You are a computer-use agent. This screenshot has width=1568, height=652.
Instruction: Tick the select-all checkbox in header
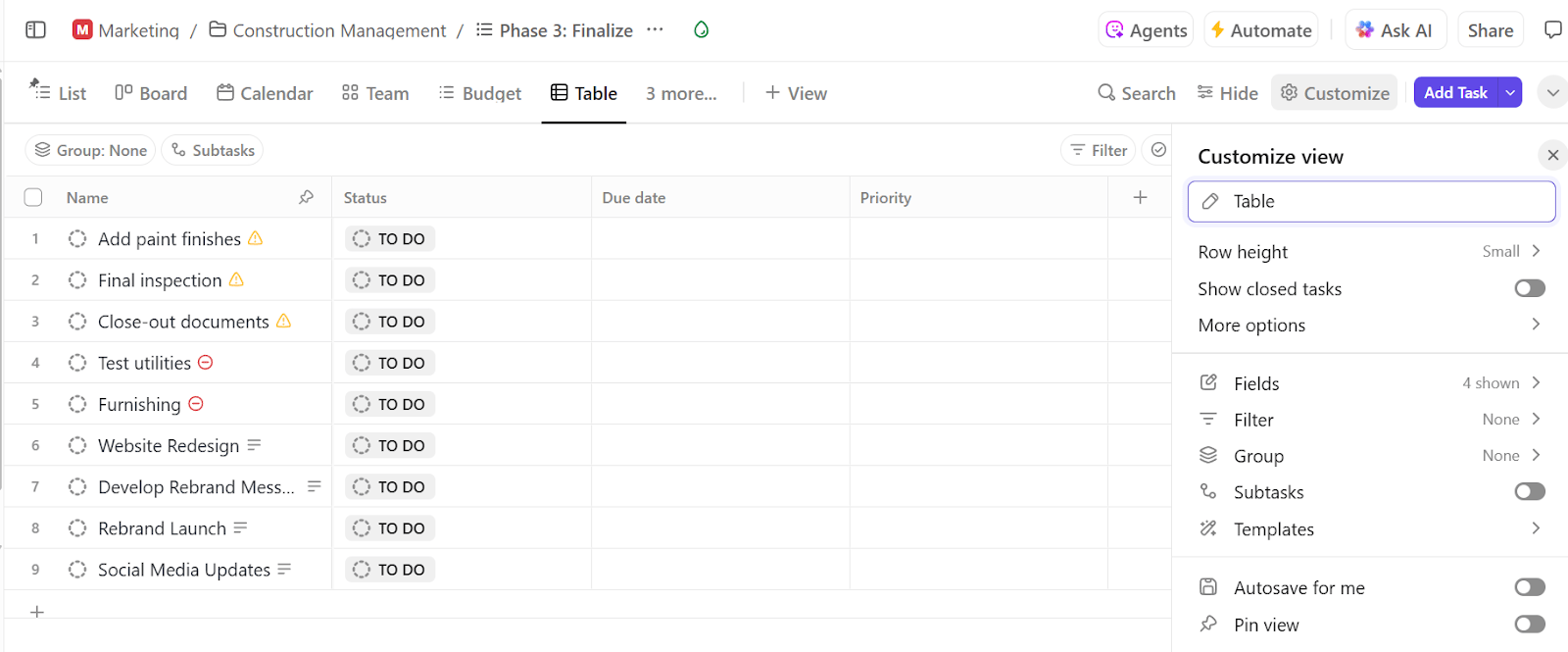point(33,197)
